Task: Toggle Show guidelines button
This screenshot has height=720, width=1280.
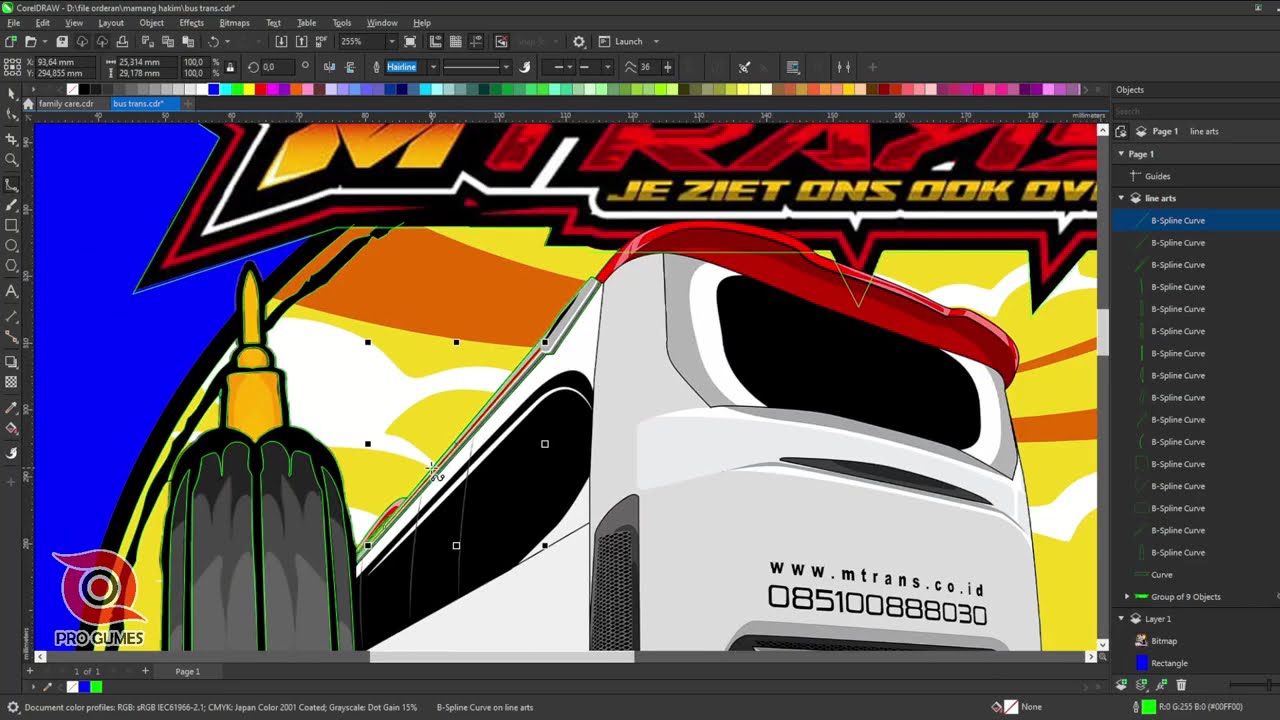Action: [x=475, y=42]
